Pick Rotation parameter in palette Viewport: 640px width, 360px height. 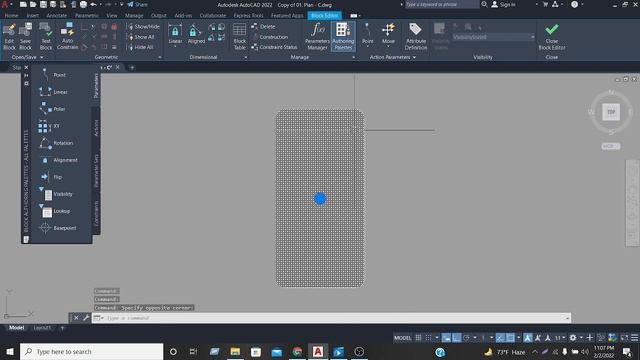(56, 143)
